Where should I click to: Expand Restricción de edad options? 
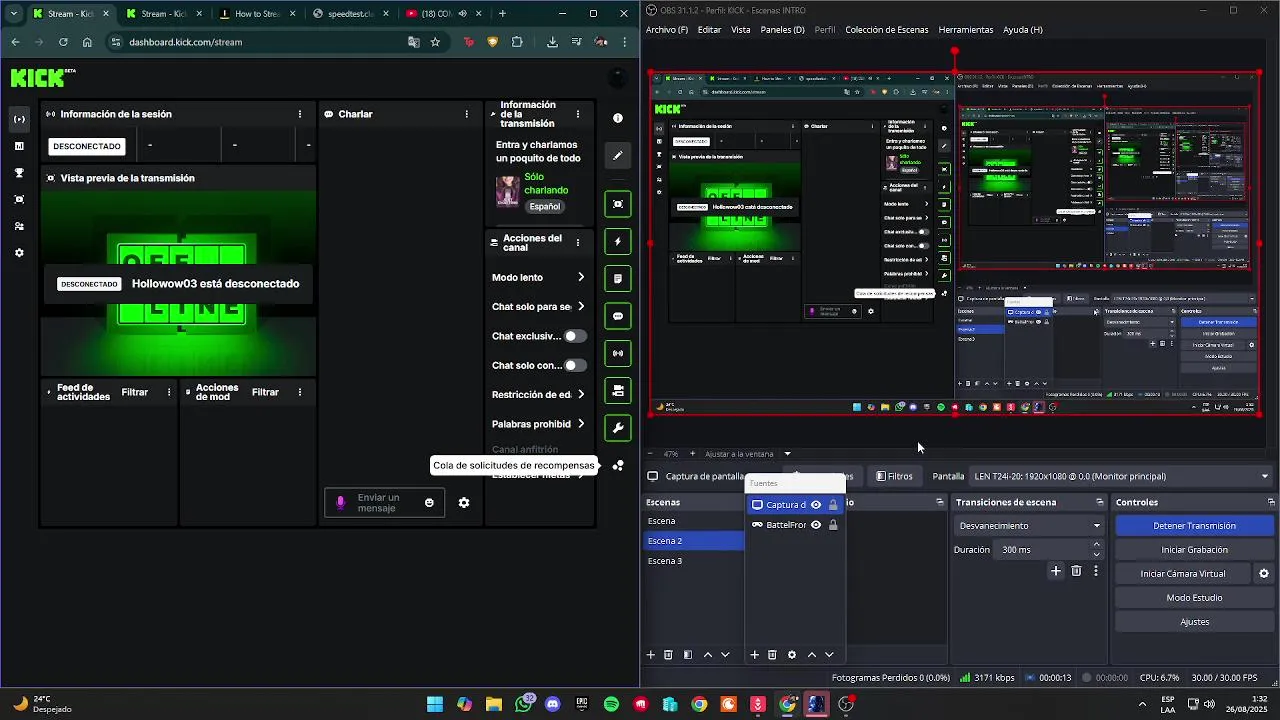point(581,394)
